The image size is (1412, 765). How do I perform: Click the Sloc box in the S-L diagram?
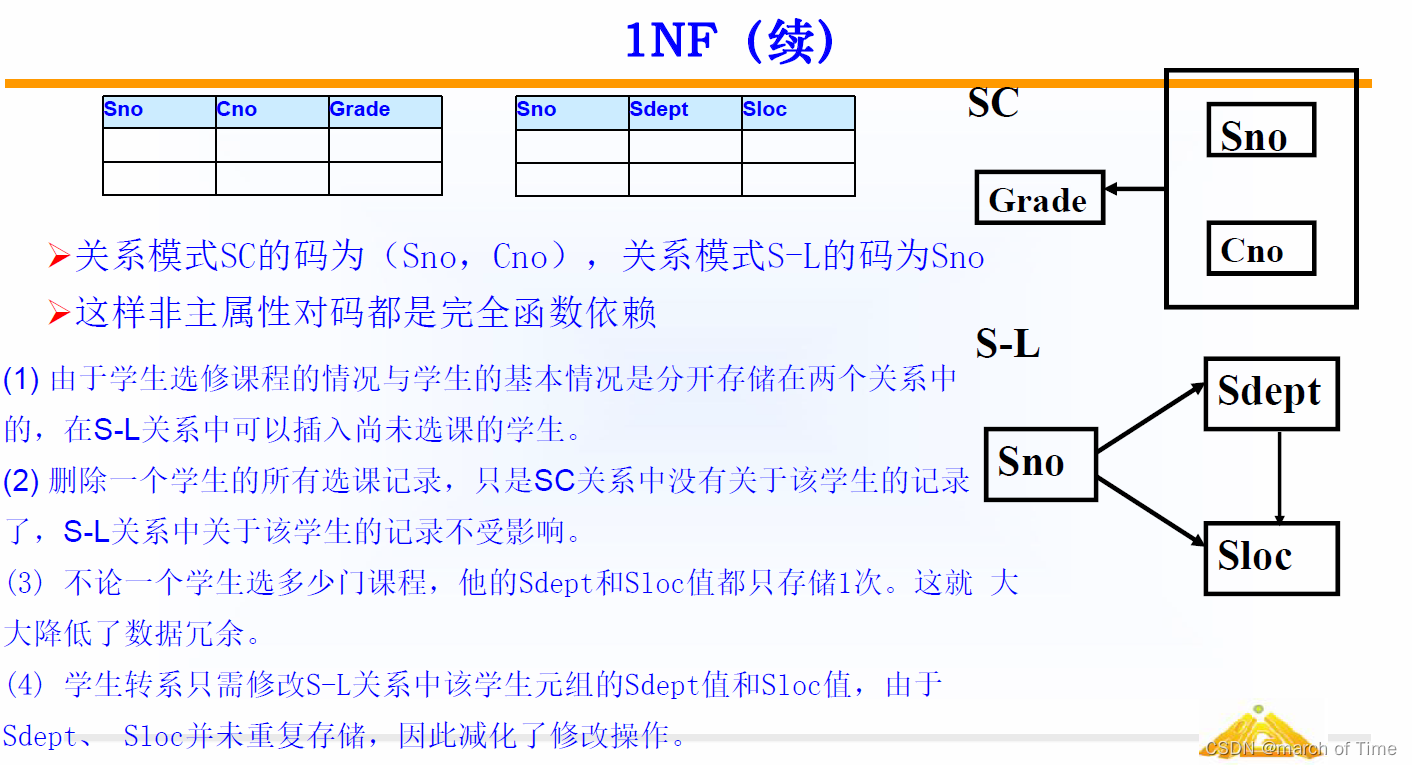click(x=1271, y=557)
